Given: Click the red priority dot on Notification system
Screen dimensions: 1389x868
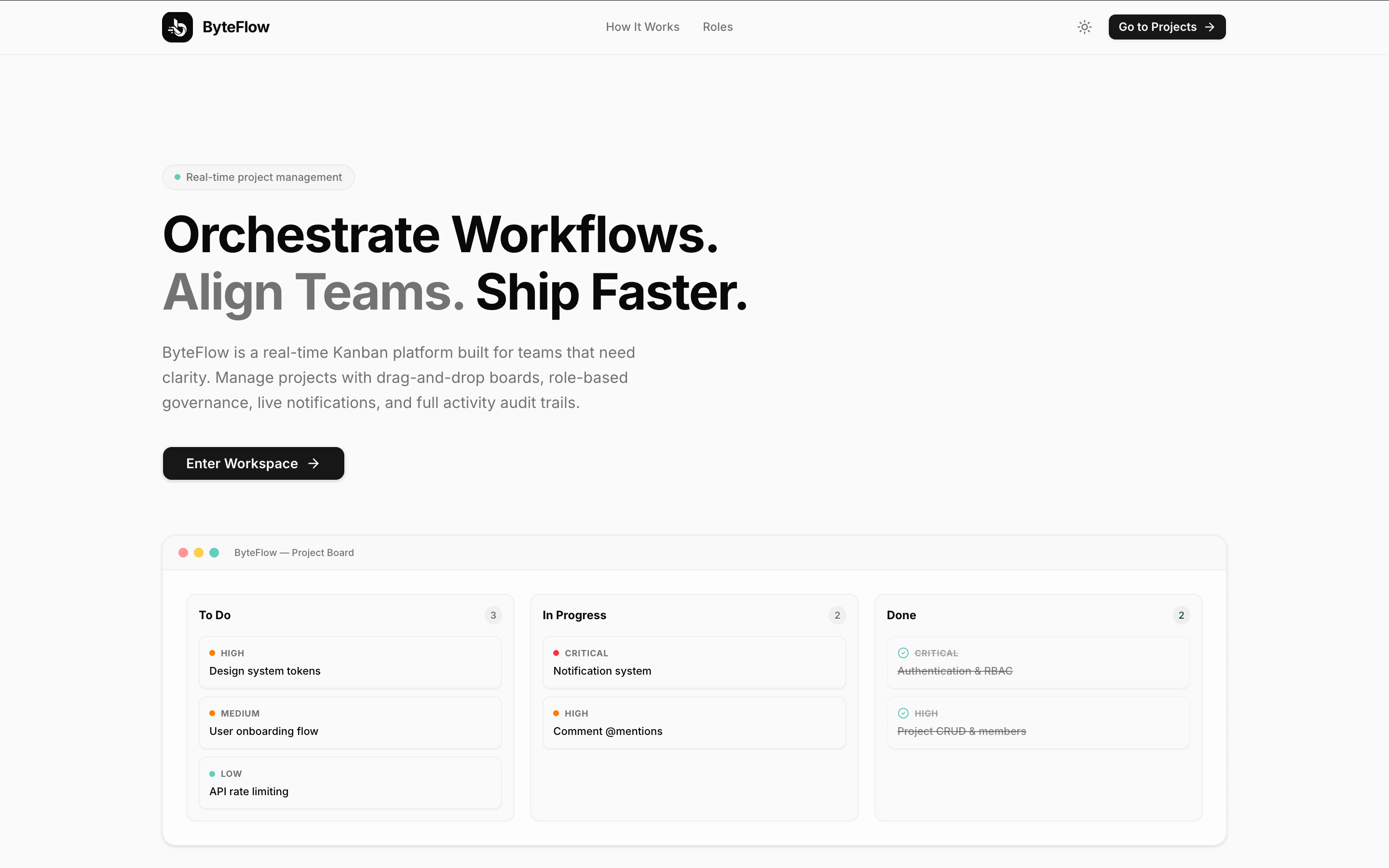Looking at the screenshot, I should (556, 653).
